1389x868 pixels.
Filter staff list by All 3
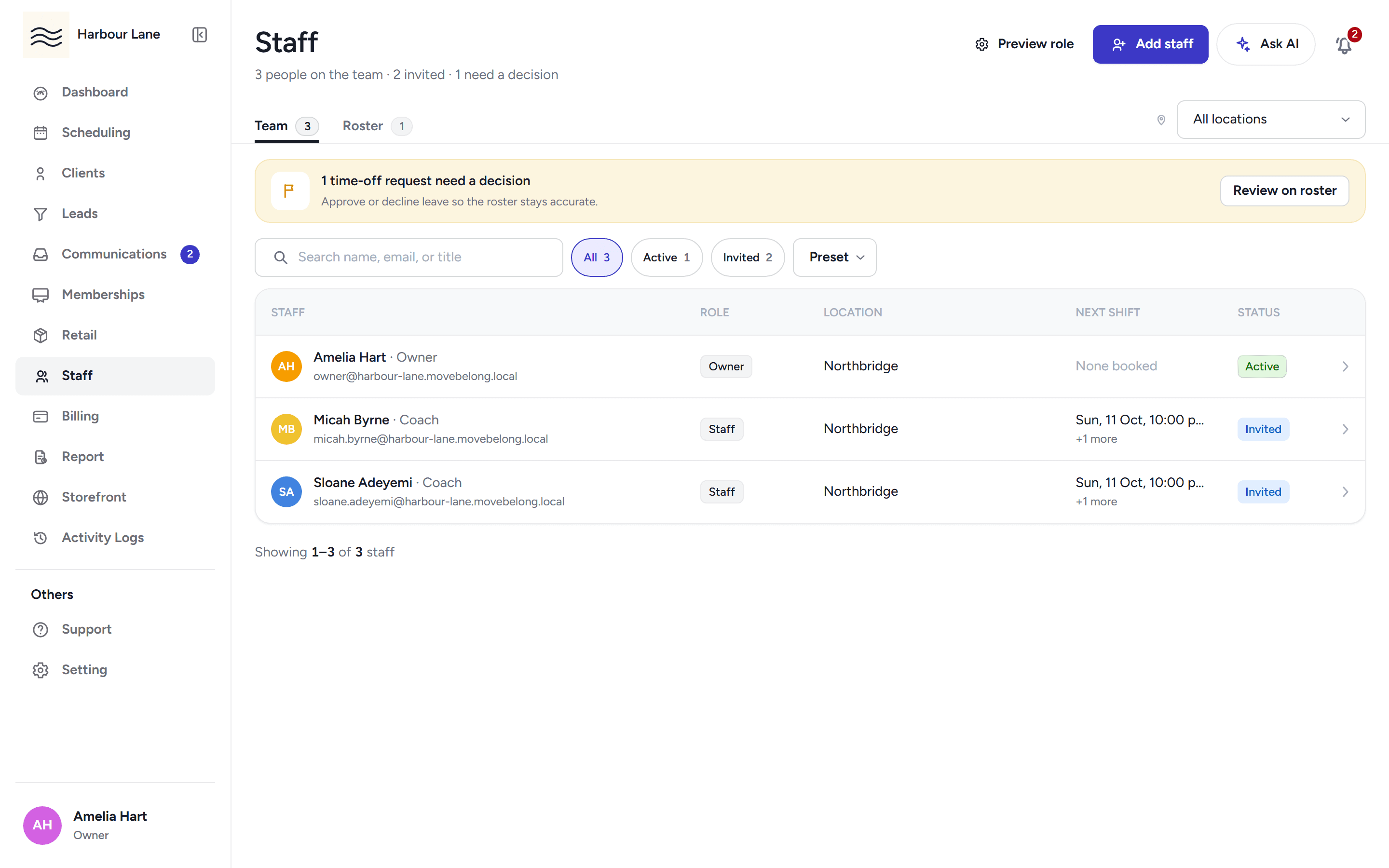596,257
